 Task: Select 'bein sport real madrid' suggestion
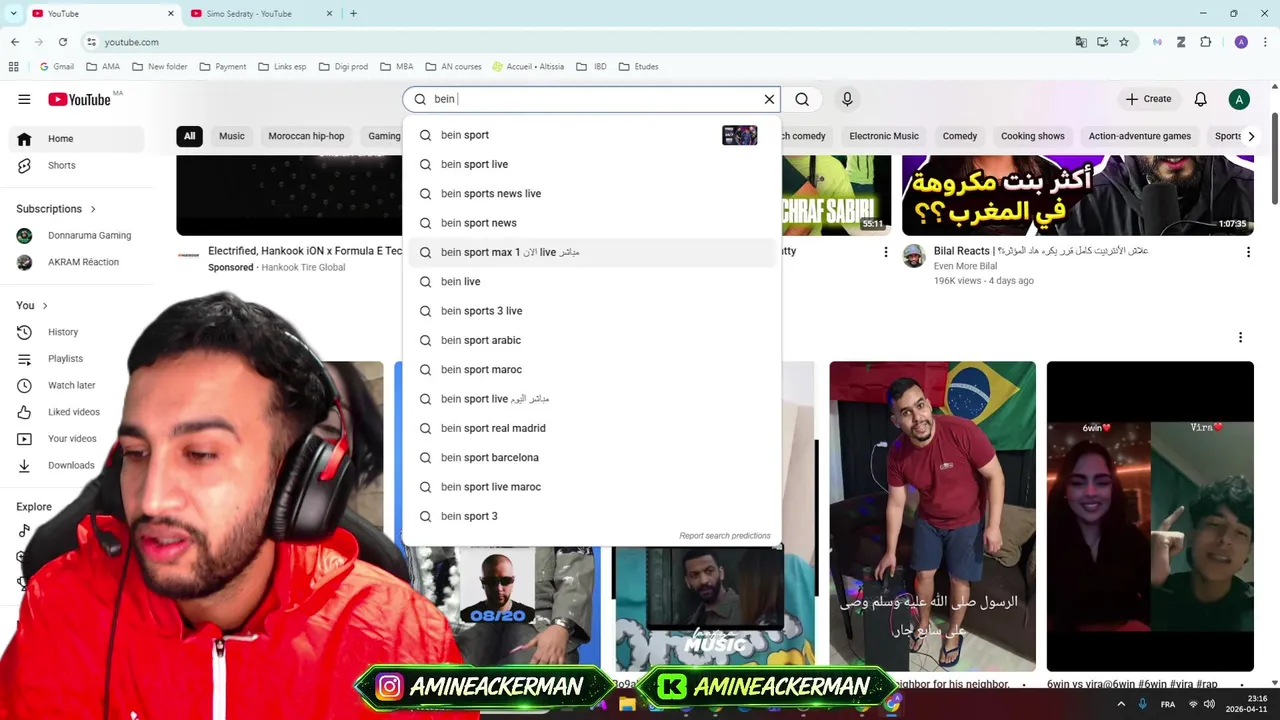click(x=591, y=428)
